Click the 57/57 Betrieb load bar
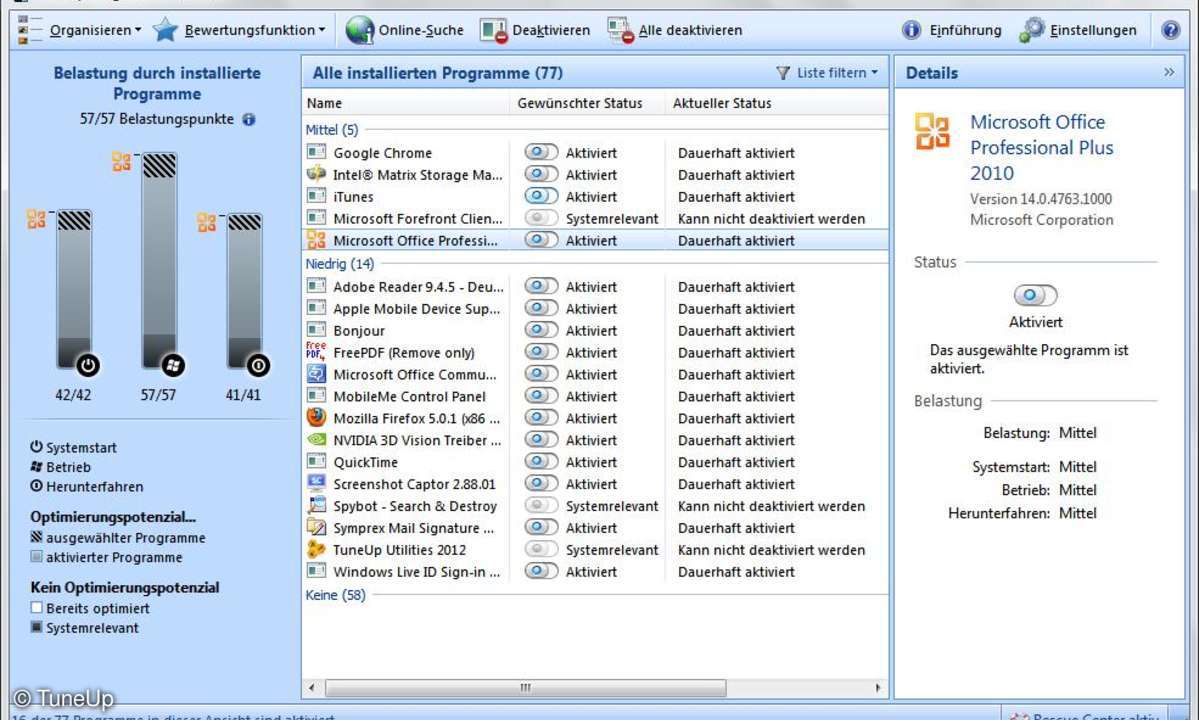The image size is (1199, 720). 159,261
